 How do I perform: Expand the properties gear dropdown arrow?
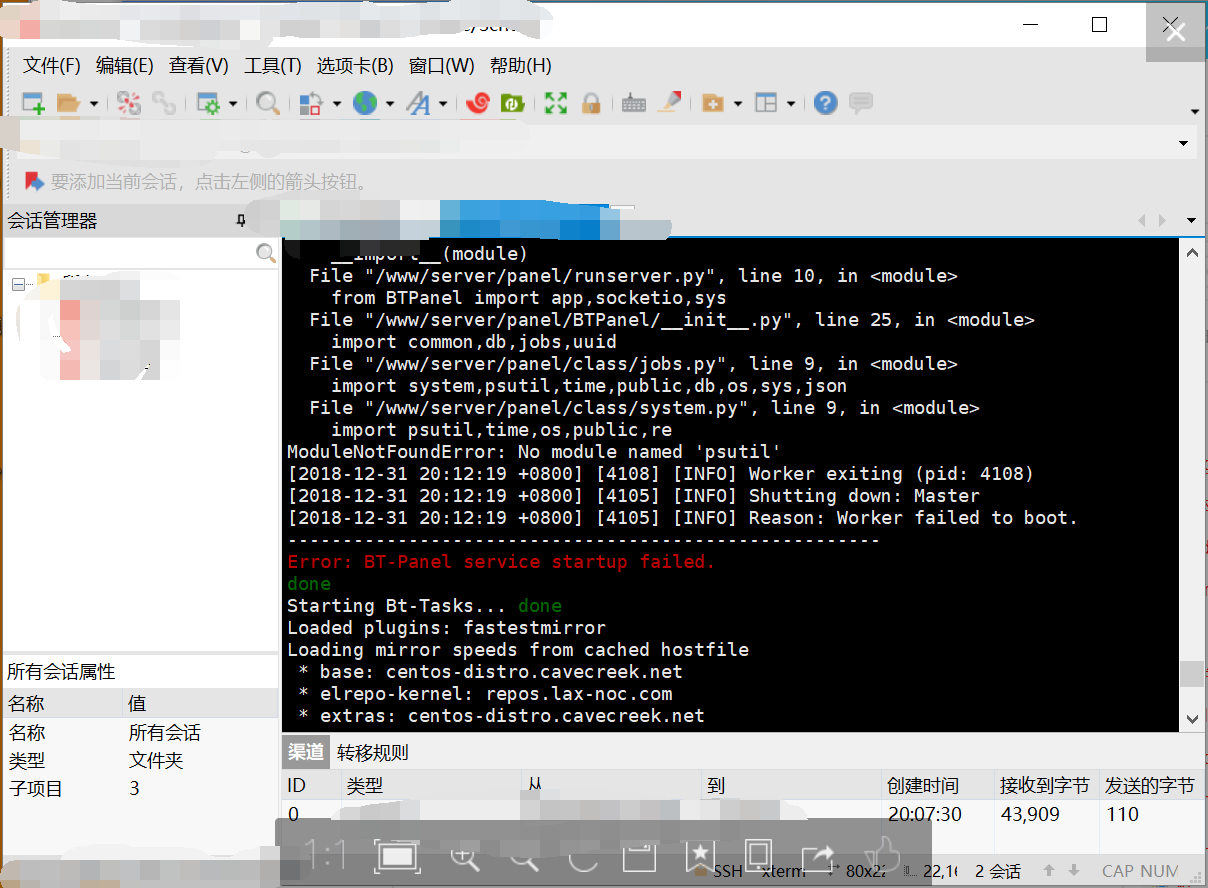(233, 104)
